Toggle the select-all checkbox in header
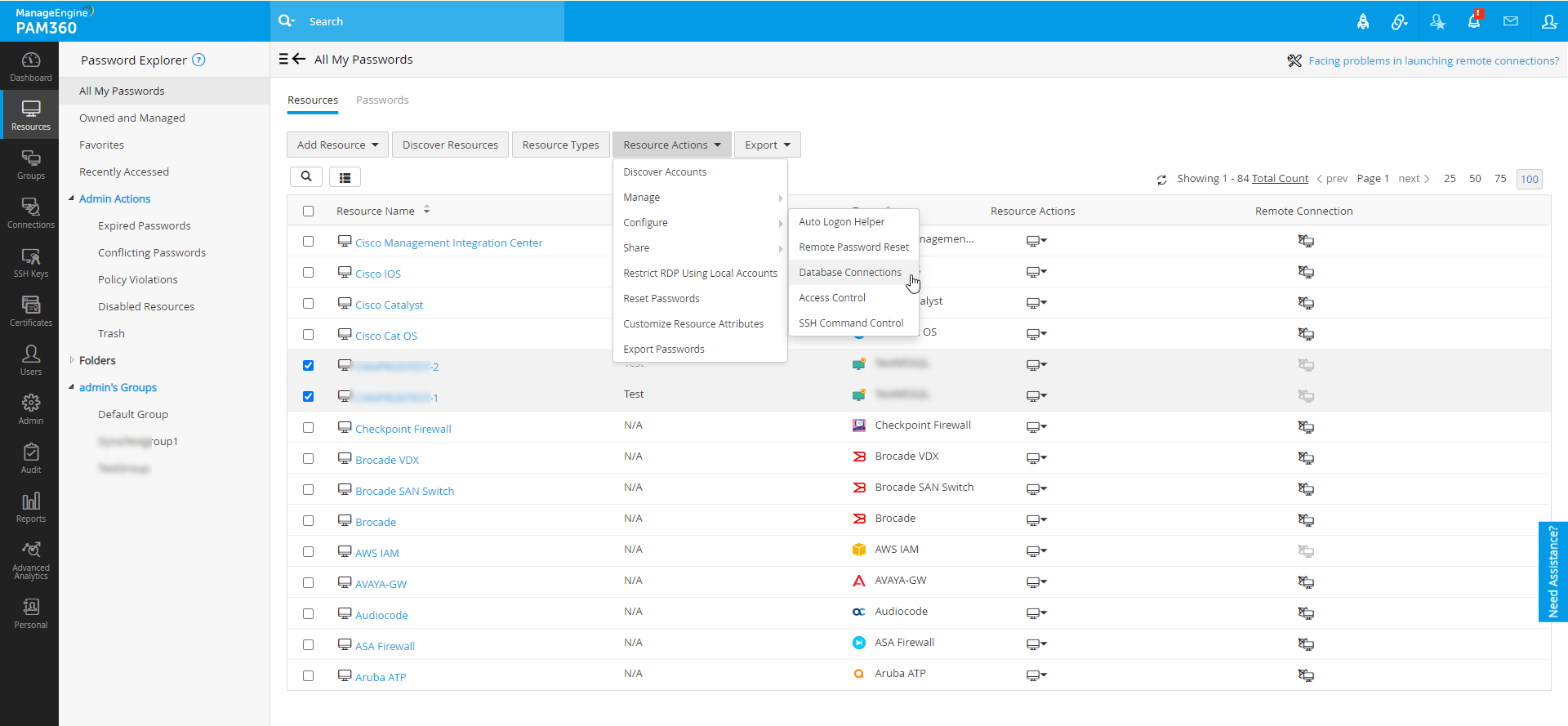This screenshot has height=726, width=1568. point(308,212)
